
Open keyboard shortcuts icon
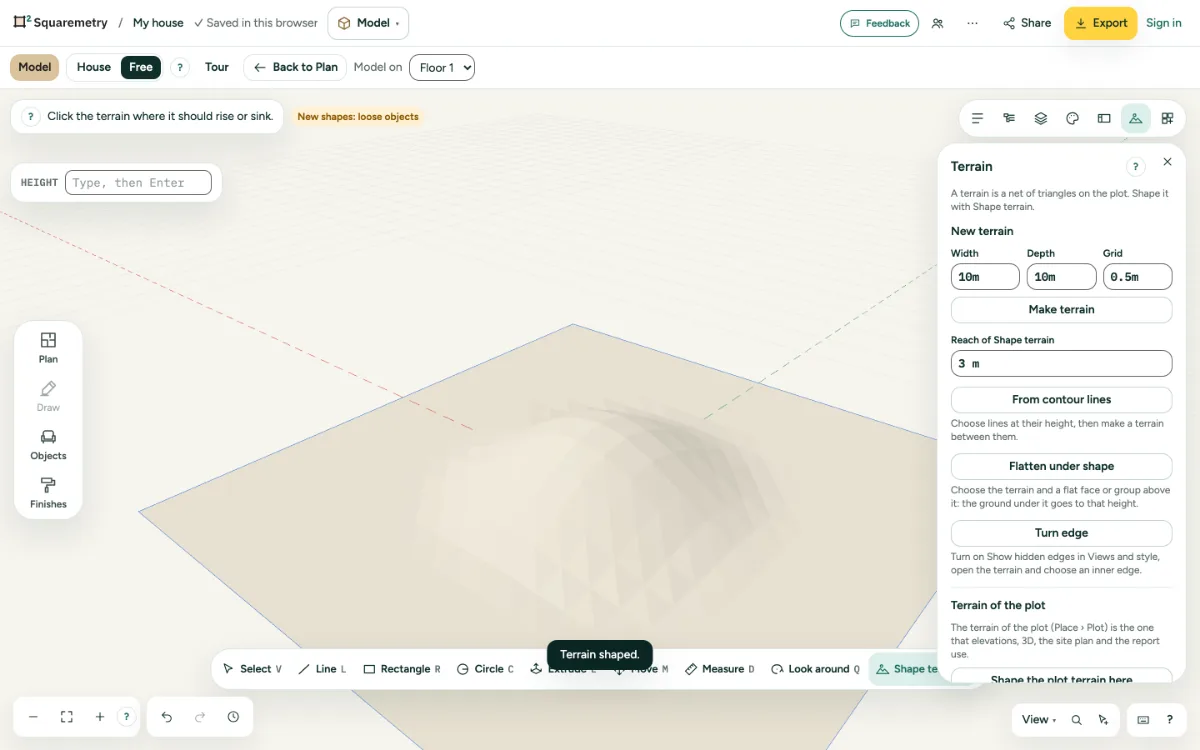click(1144, 720)
